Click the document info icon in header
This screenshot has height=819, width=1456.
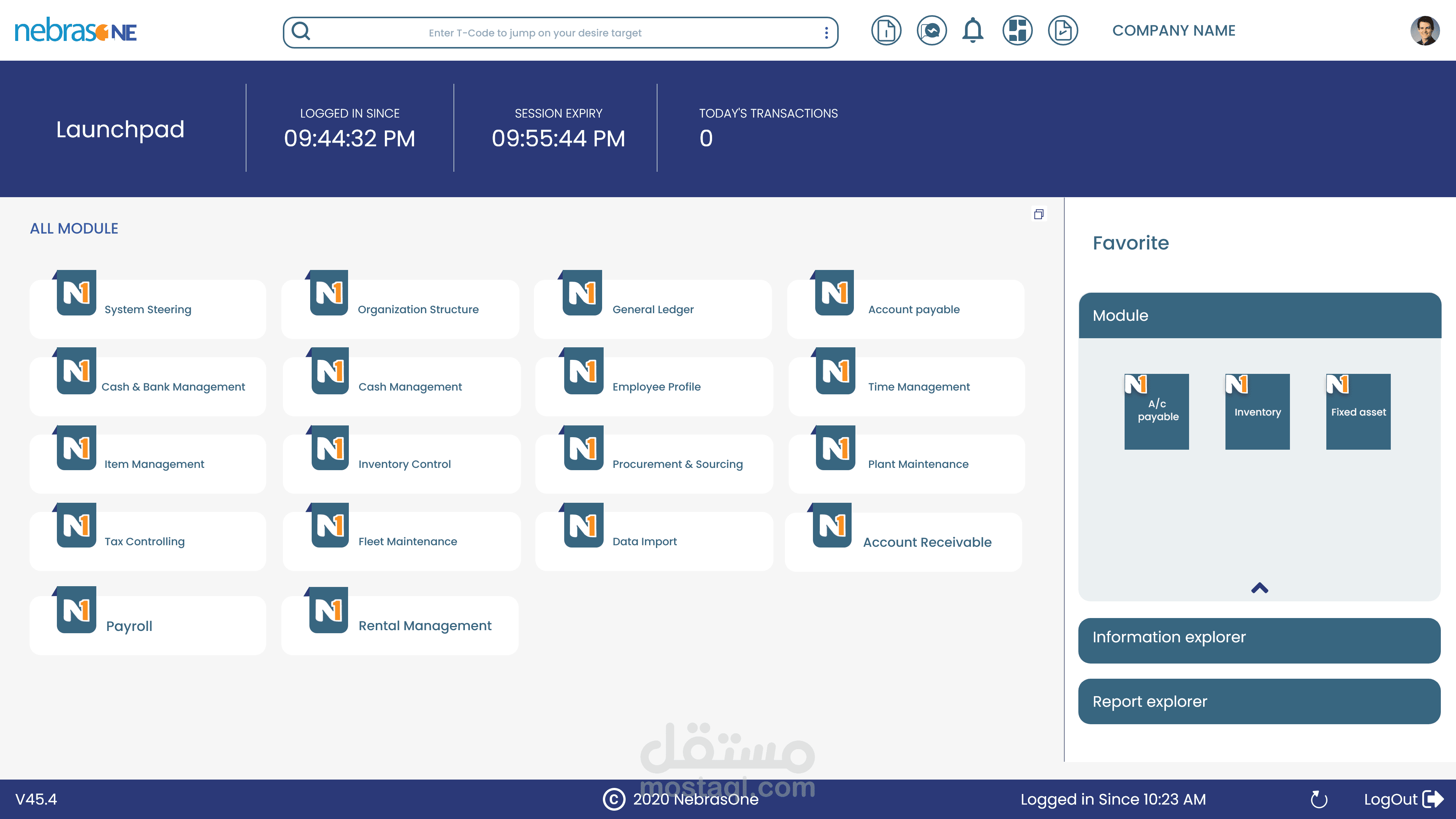pyautogui.click(x=886, y=30)
